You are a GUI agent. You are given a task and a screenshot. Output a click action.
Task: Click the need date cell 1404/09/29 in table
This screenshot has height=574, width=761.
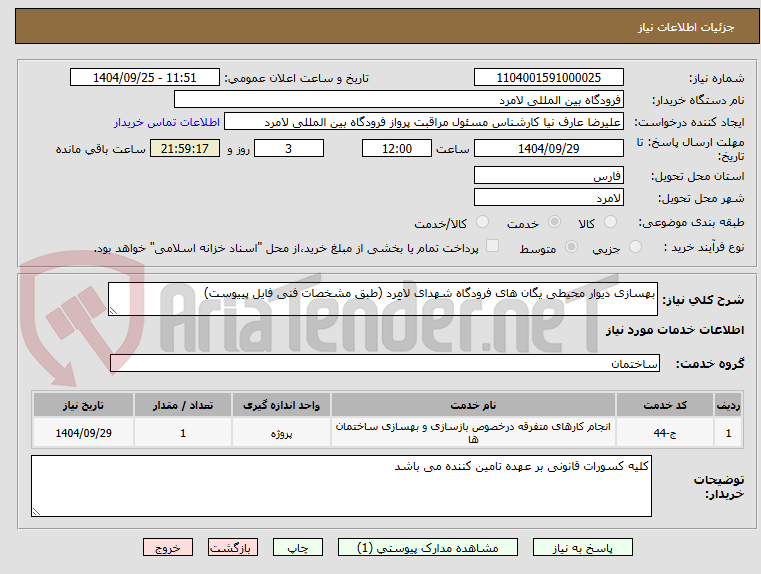[83, 432]
